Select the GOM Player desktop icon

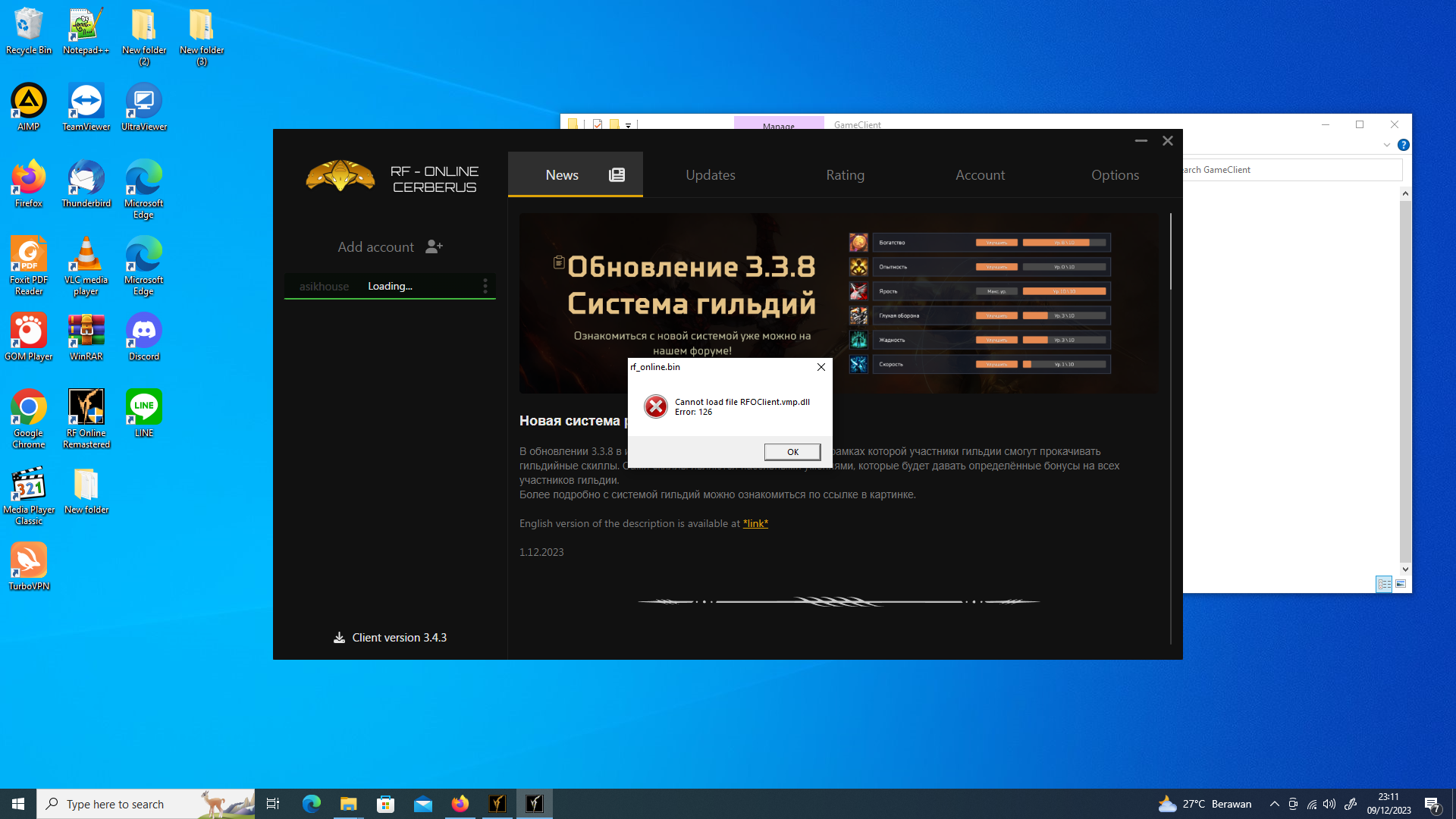29,337
